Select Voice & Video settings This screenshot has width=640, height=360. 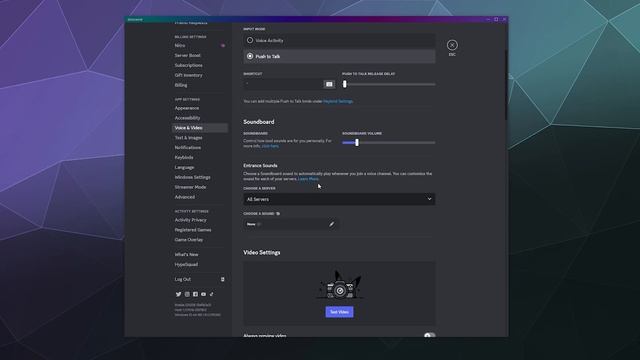click(200, 128)
